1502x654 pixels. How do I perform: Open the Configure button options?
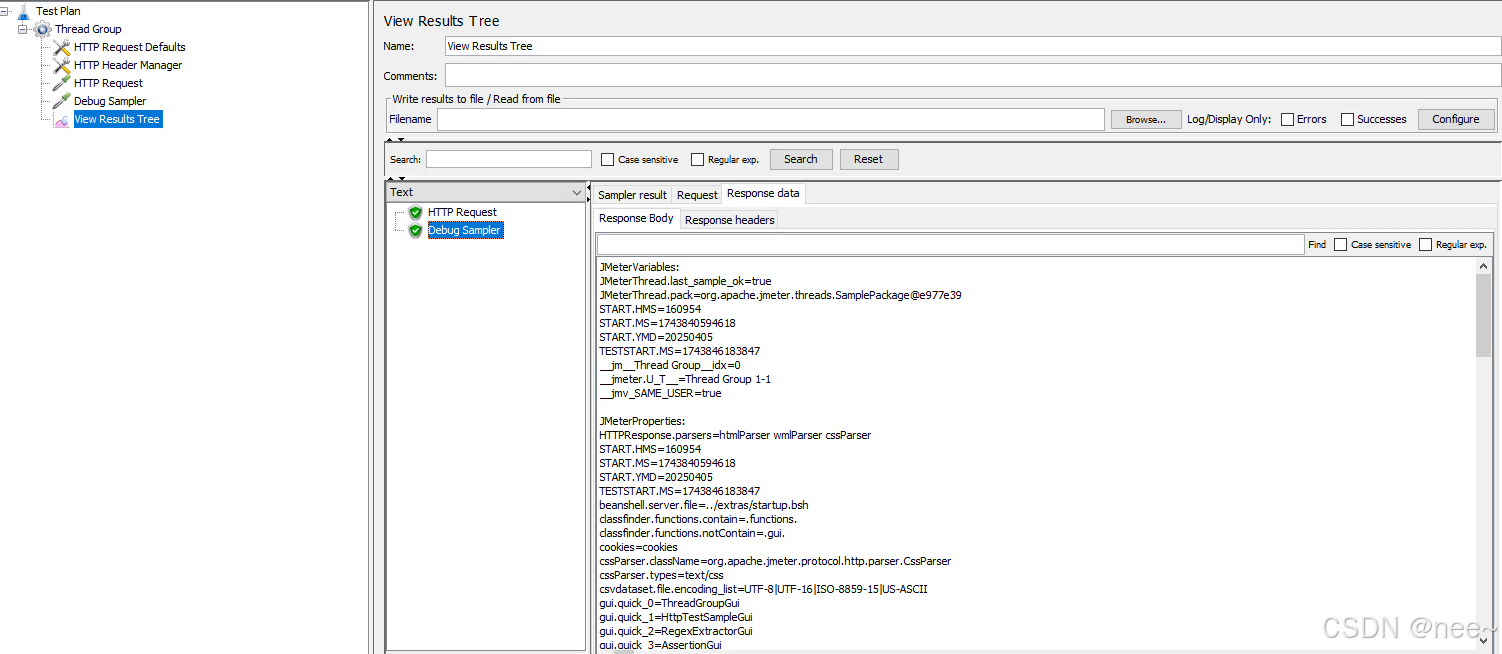coord(1455,119)
